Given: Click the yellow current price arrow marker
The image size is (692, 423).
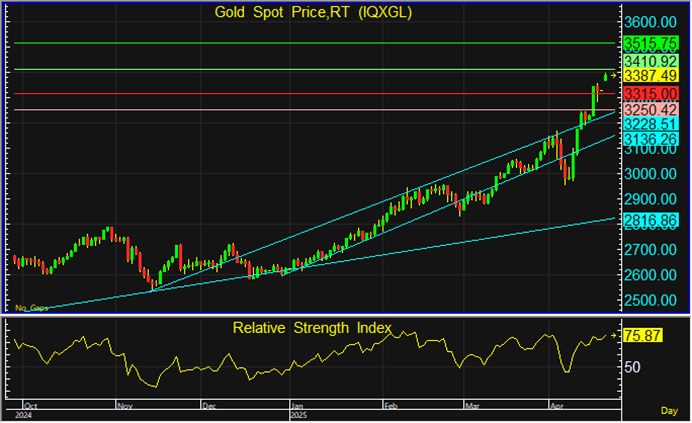Looking at the screenshot, I should (x=615, y=76).
